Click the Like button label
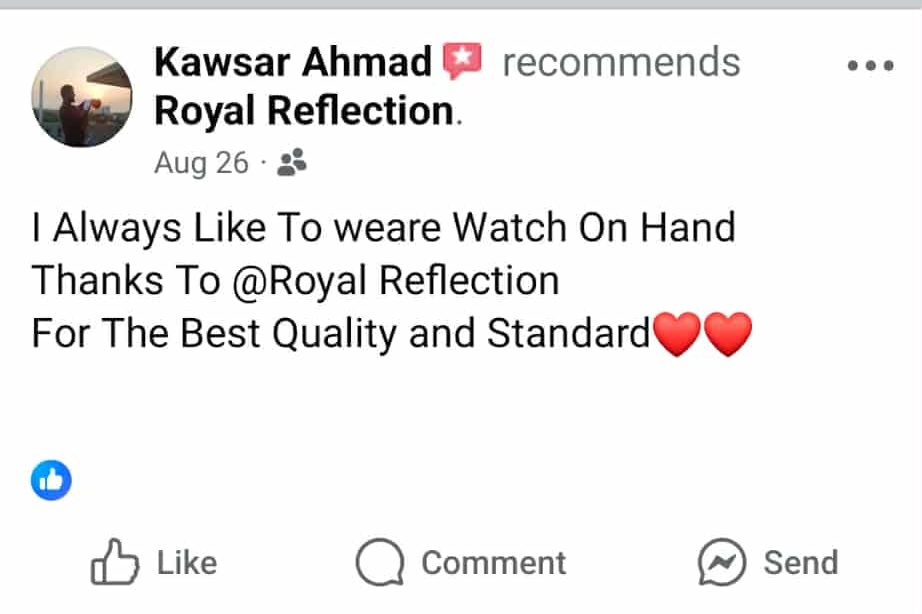Viewport: 922px width, 614px height. [187, 563]
